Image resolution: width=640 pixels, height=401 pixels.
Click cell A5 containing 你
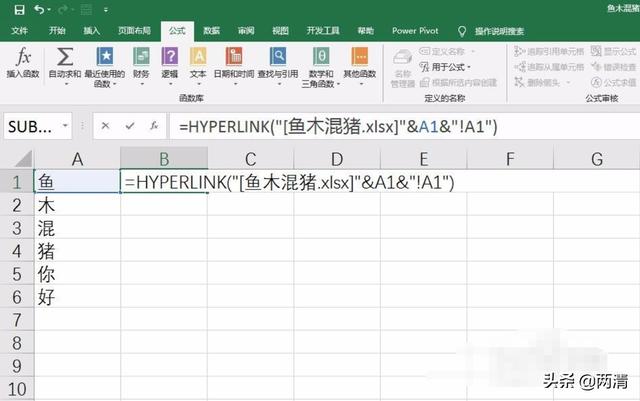(x=78, y=274)
